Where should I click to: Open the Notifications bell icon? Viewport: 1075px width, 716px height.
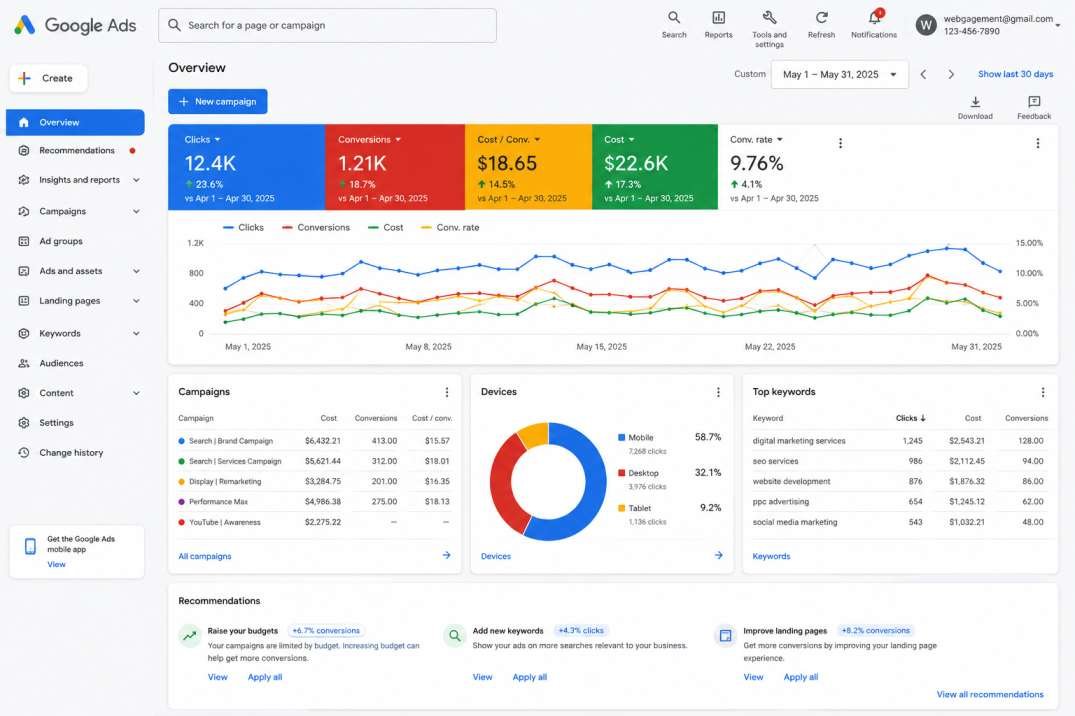[874, 17]
